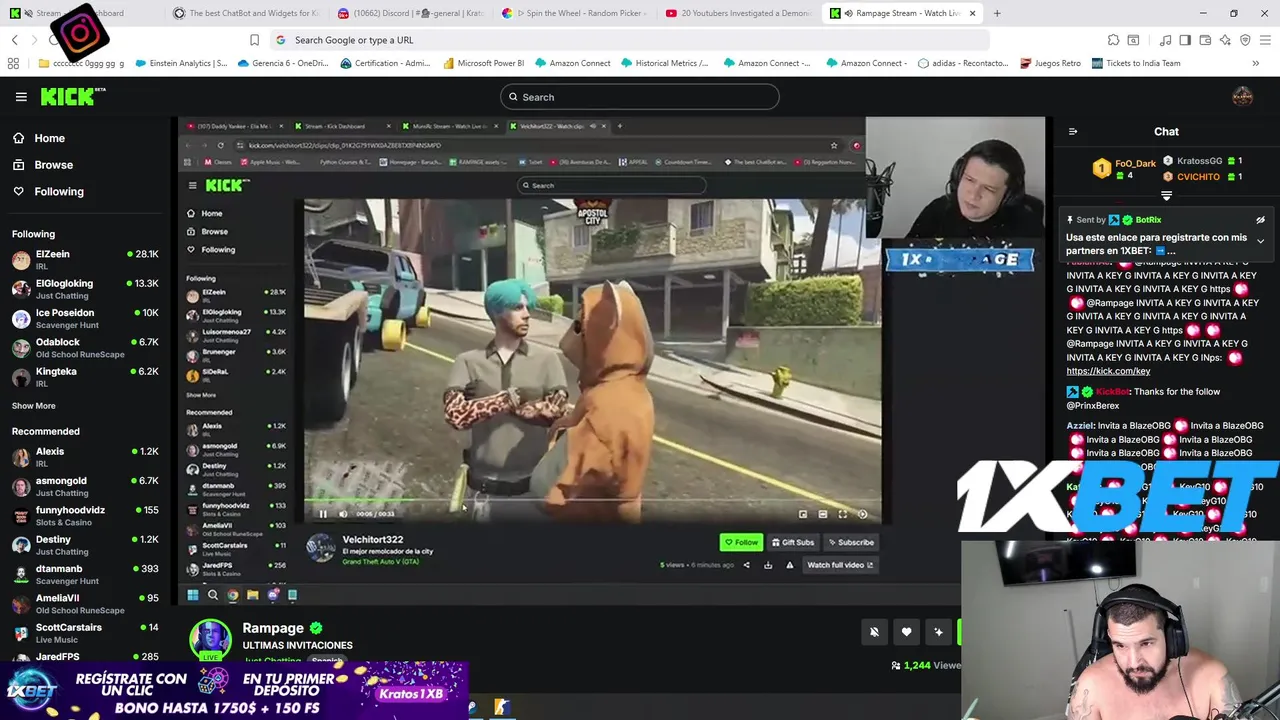Open AmeliaVII recommended channel
The height and width of the screenshot is (720, 1280).
tap(85, 603)
